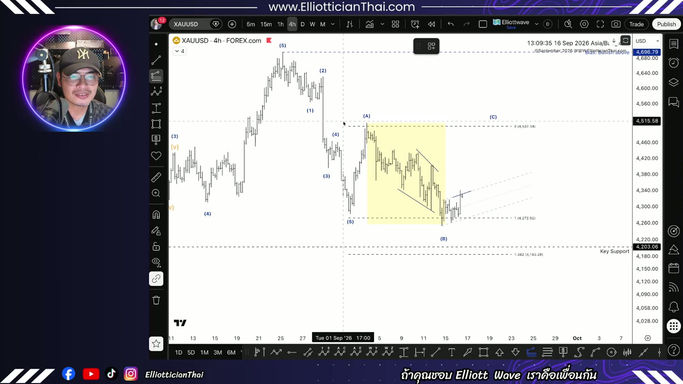Image resolution: width=683 pixels, height=384 pixels.
Task: Open the watchlist panel icon
Action: (x=673, y=44)
